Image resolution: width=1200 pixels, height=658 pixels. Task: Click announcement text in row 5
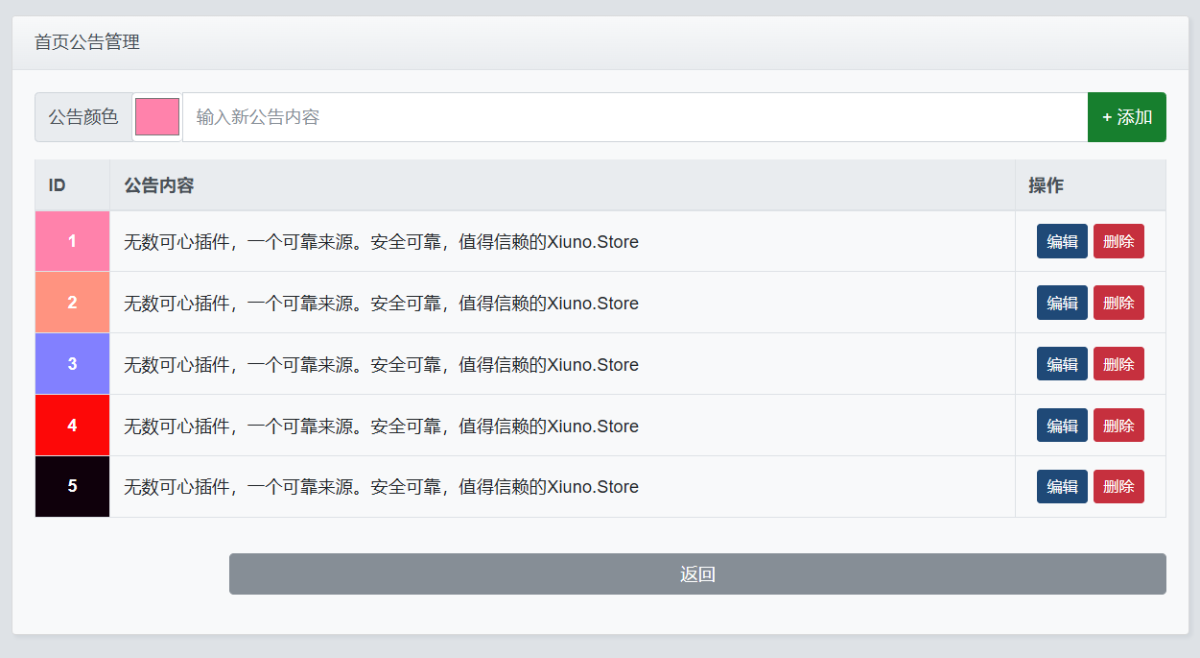[381, 487]
